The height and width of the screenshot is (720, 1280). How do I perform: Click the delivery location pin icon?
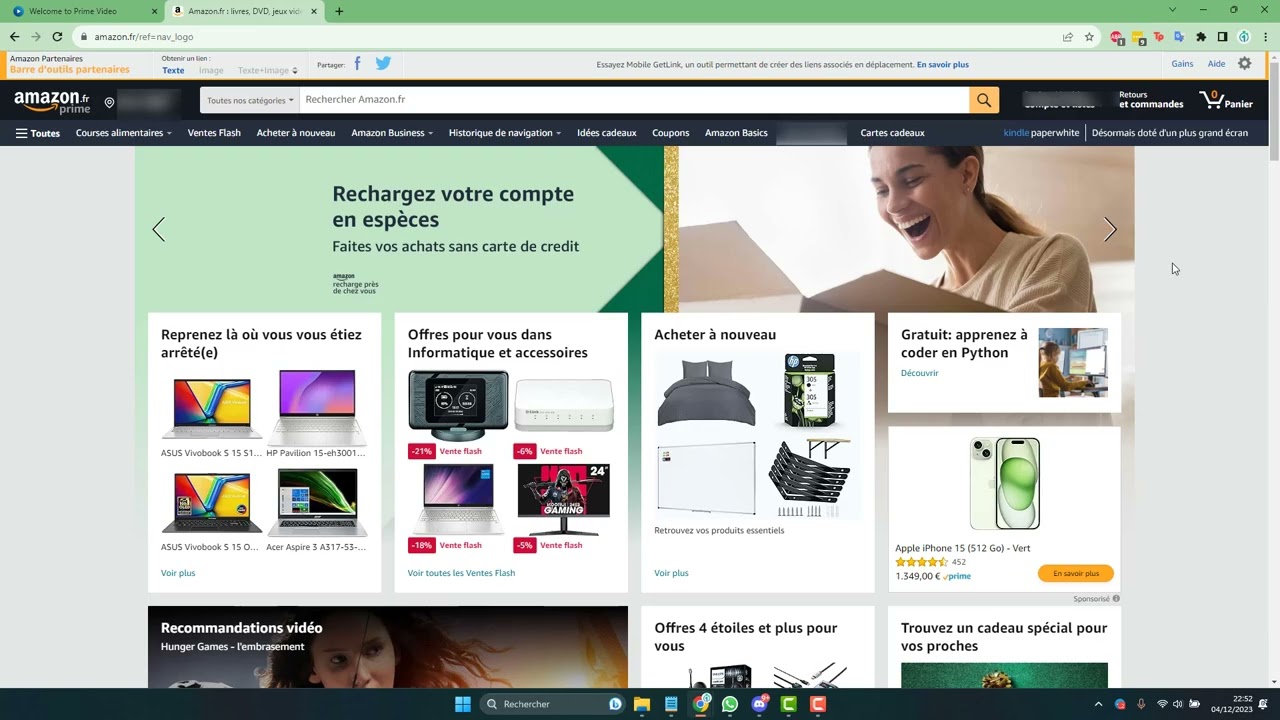tap(109, 102)
